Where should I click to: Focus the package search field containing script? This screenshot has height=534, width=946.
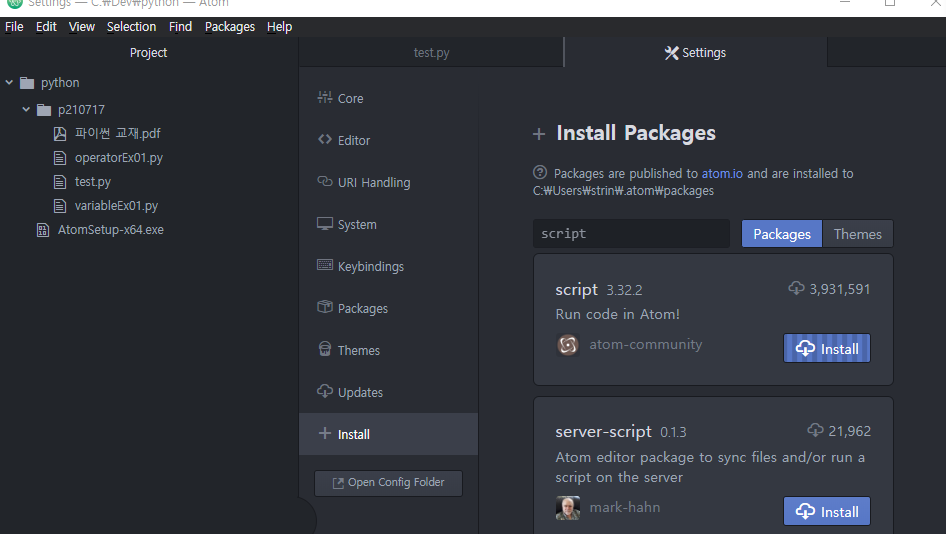(x=631, y=234)
